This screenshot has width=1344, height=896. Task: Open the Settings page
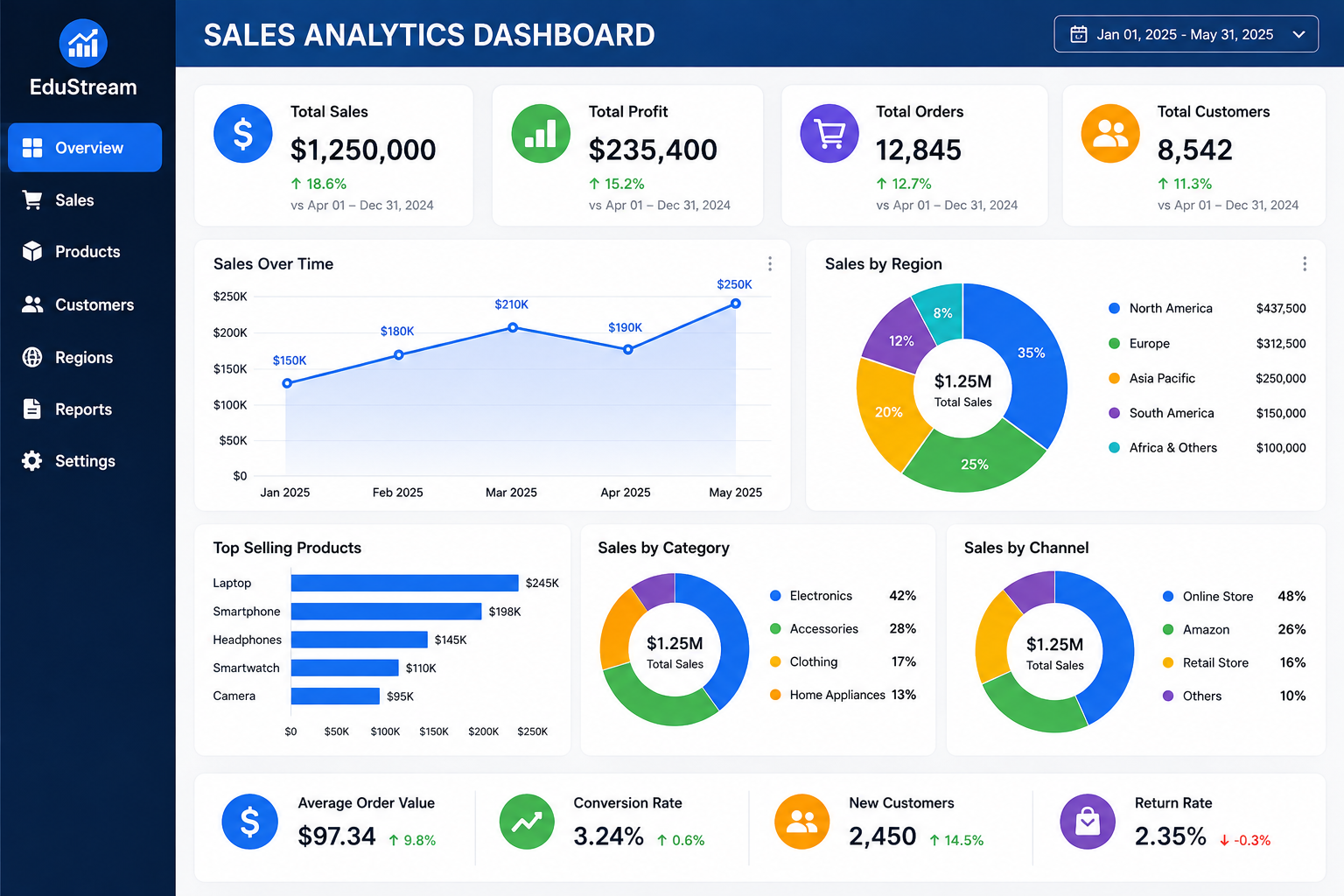click(85, 461)
